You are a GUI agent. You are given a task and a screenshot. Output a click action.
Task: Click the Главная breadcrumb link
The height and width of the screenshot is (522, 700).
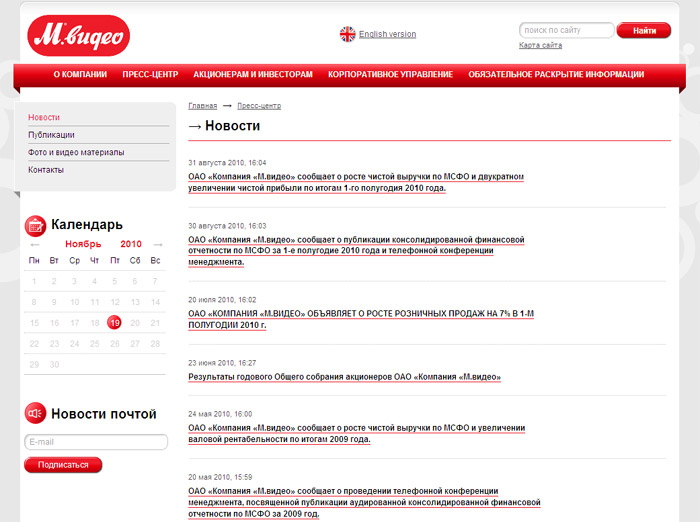pos(202,105)
